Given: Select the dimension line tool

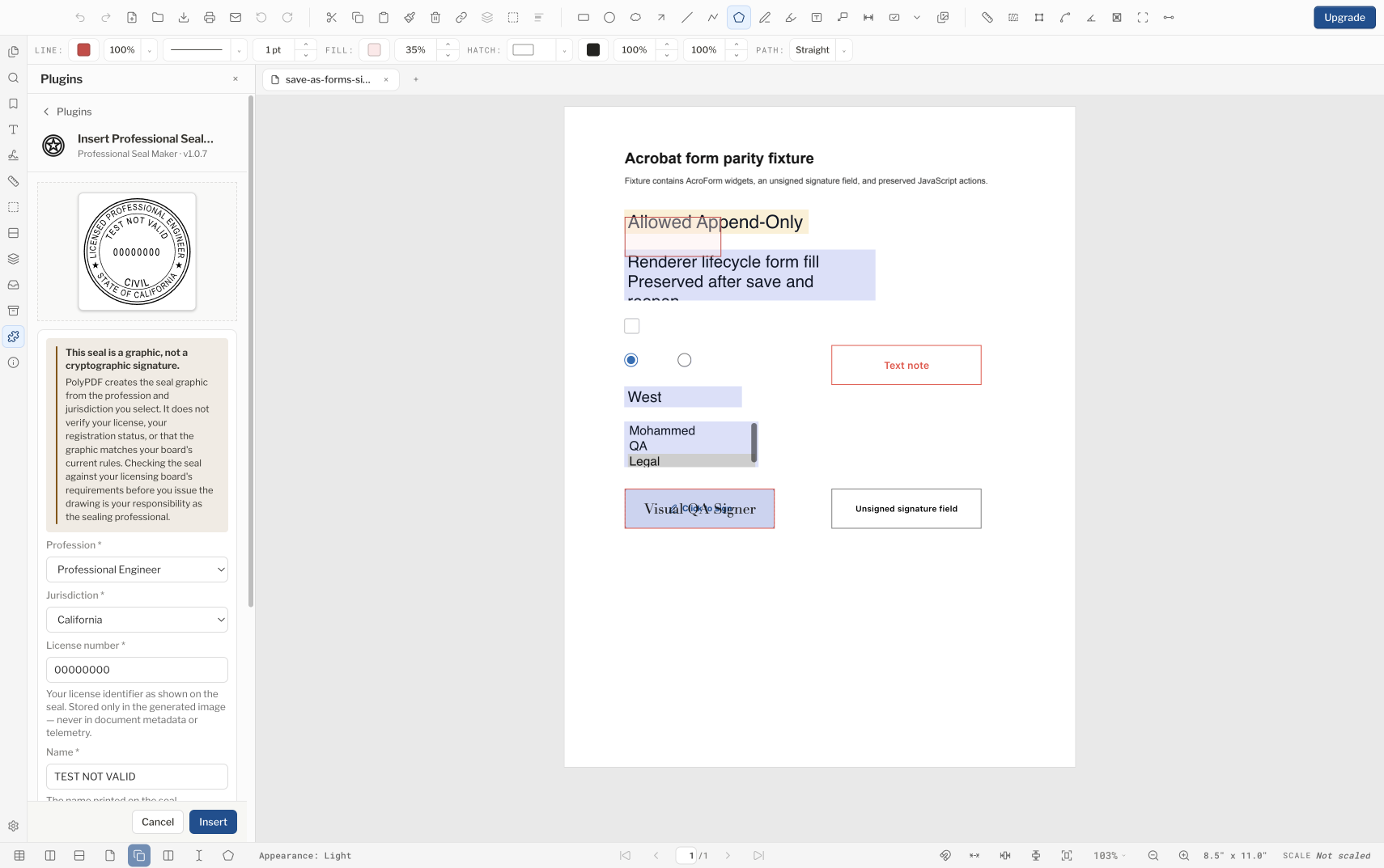Looking at the screenshot, I should (x=868, y=17).
